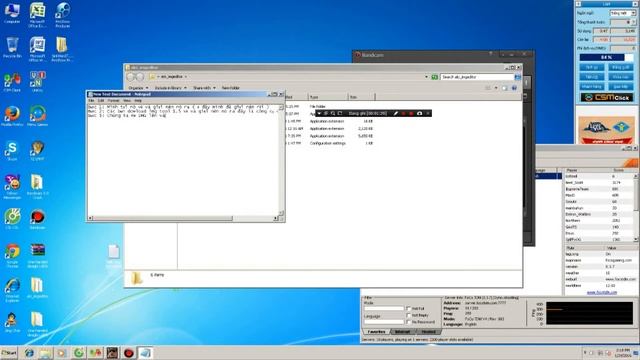Viewport: 640px width, 360px height.
Task: Click the pencil draw icon on Bandicam recording bar
Action: click(x=396, y=113)
